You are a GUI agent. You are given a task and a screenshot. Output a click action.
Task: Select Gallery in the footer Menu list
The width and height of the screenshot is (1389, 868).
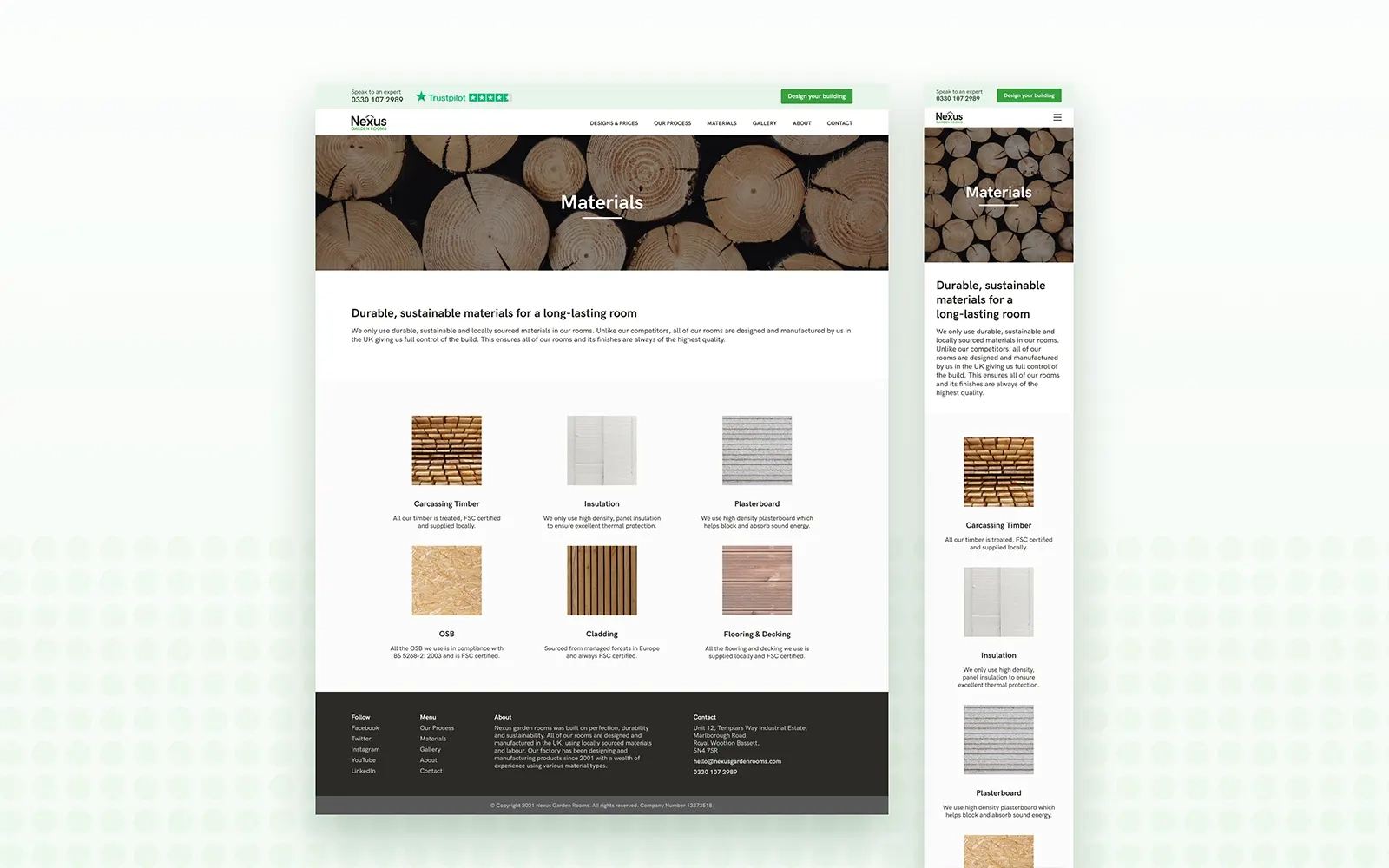(431, 749)
